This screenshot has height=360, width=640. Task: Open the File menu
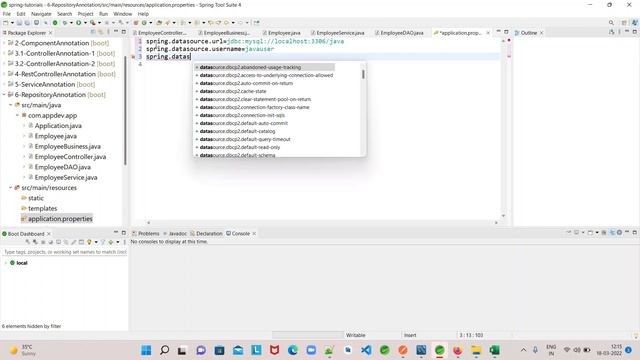pyautogui.click(x=7, y=14)
